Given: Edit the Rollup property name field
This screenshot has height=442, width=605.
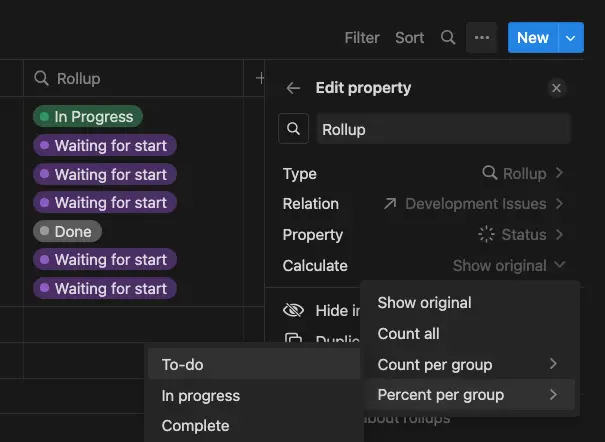Looking at the screenshot, I should [x=443, y=129].
